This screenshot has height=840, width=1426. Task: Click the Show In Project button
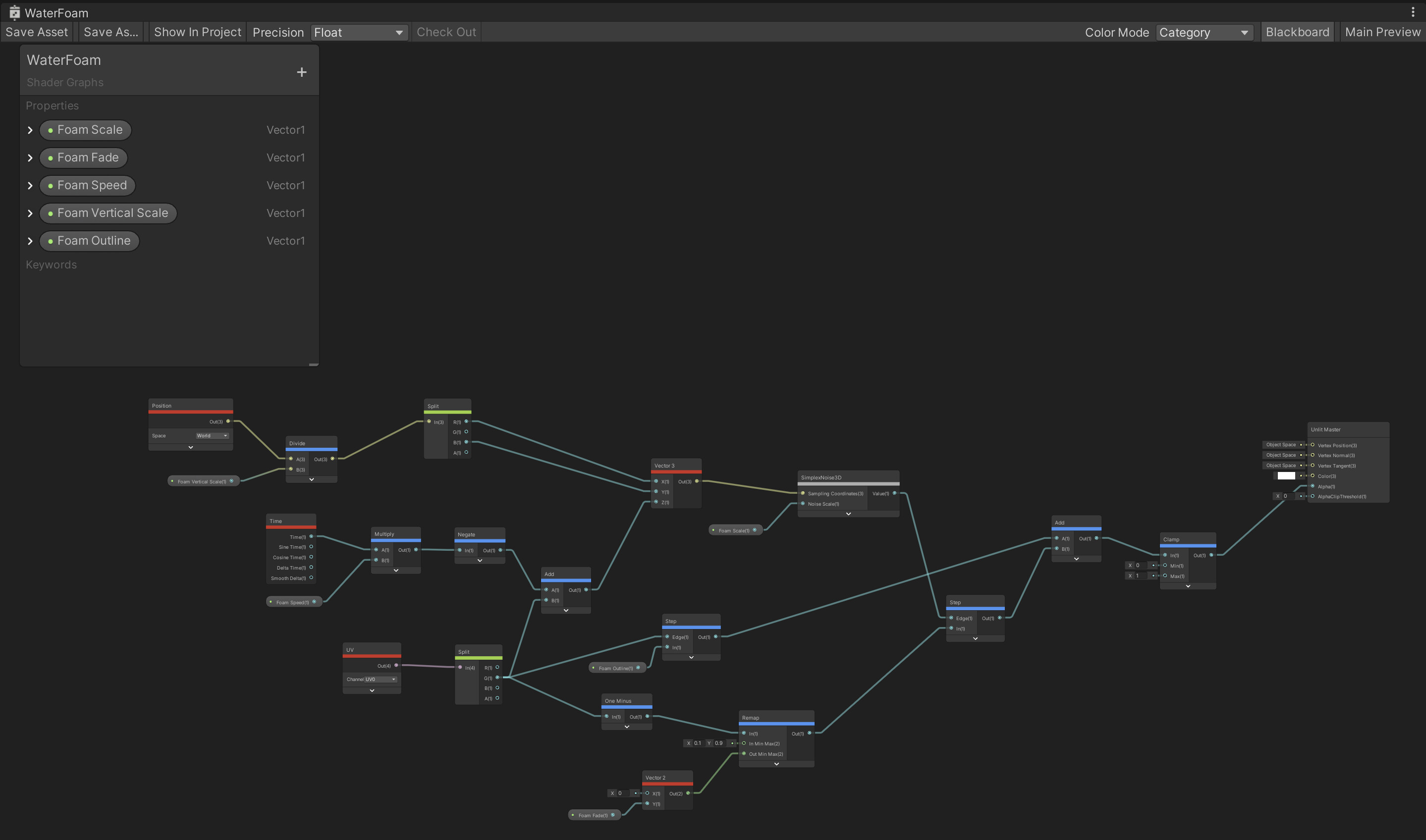(x=198, y=32)
